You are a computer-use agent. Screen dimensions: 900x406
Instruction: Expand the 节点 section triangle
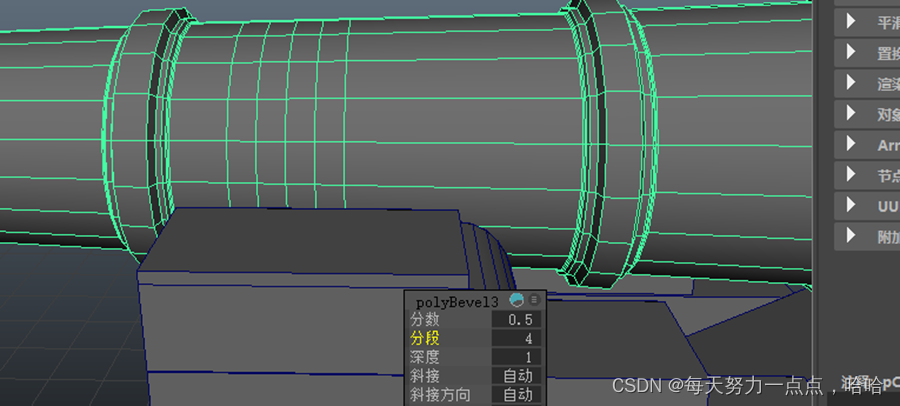[x=851, y=175]
